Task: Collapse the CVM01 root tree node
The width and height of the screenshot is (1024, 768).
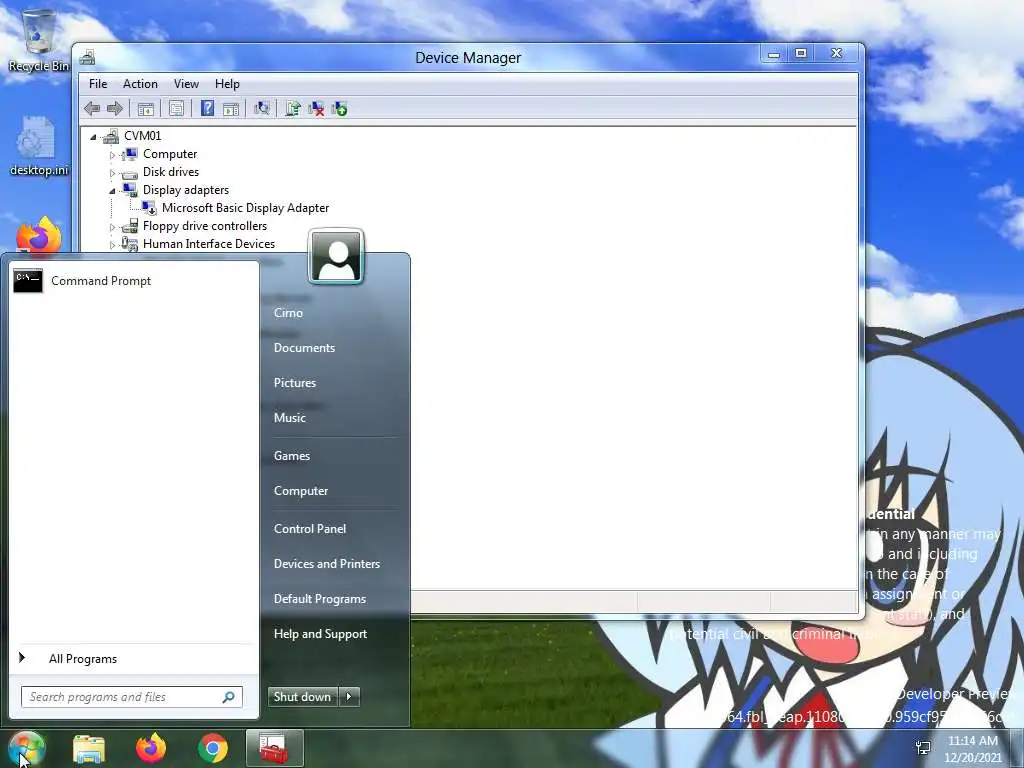Action: [93, 136]
